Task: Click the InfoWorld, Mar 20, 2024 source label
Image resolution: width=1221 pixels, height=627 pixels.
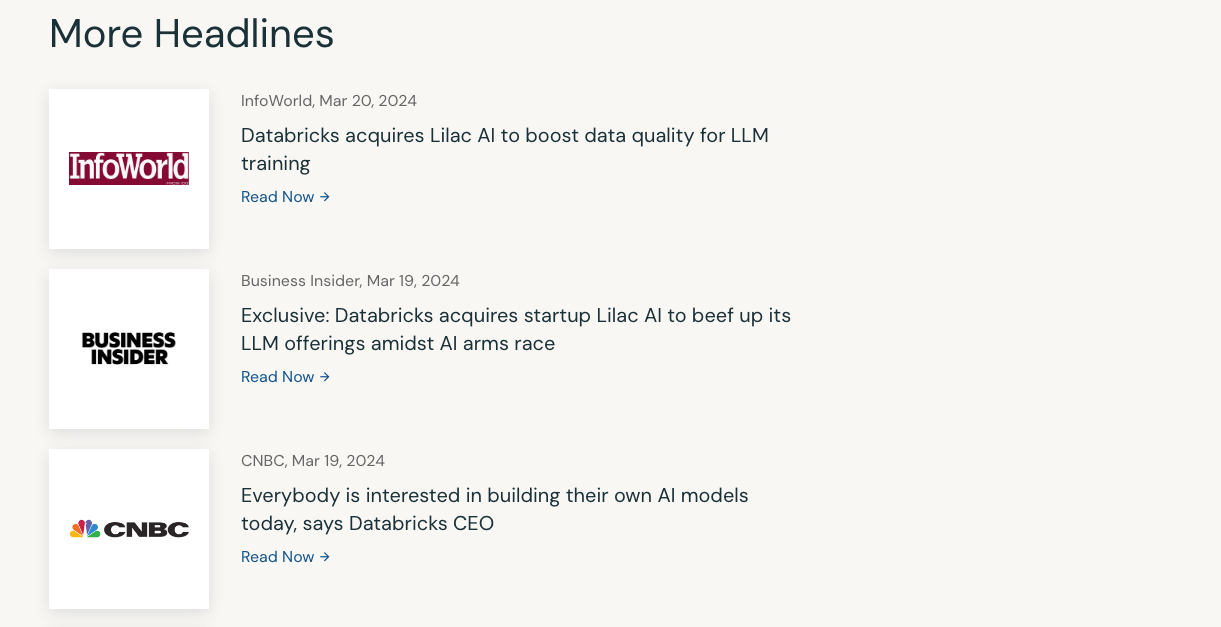Action: (x=328, y=100)
